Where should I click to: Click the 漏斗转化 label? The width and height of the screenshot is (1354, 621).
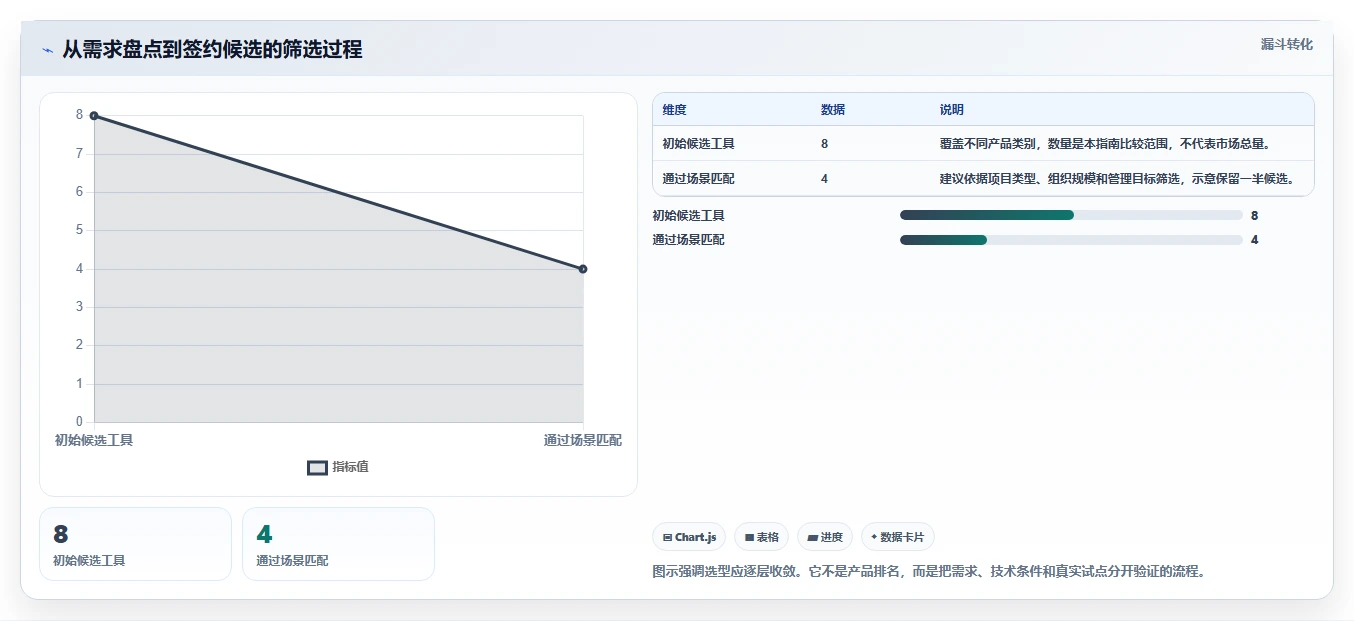[1286, 44]
